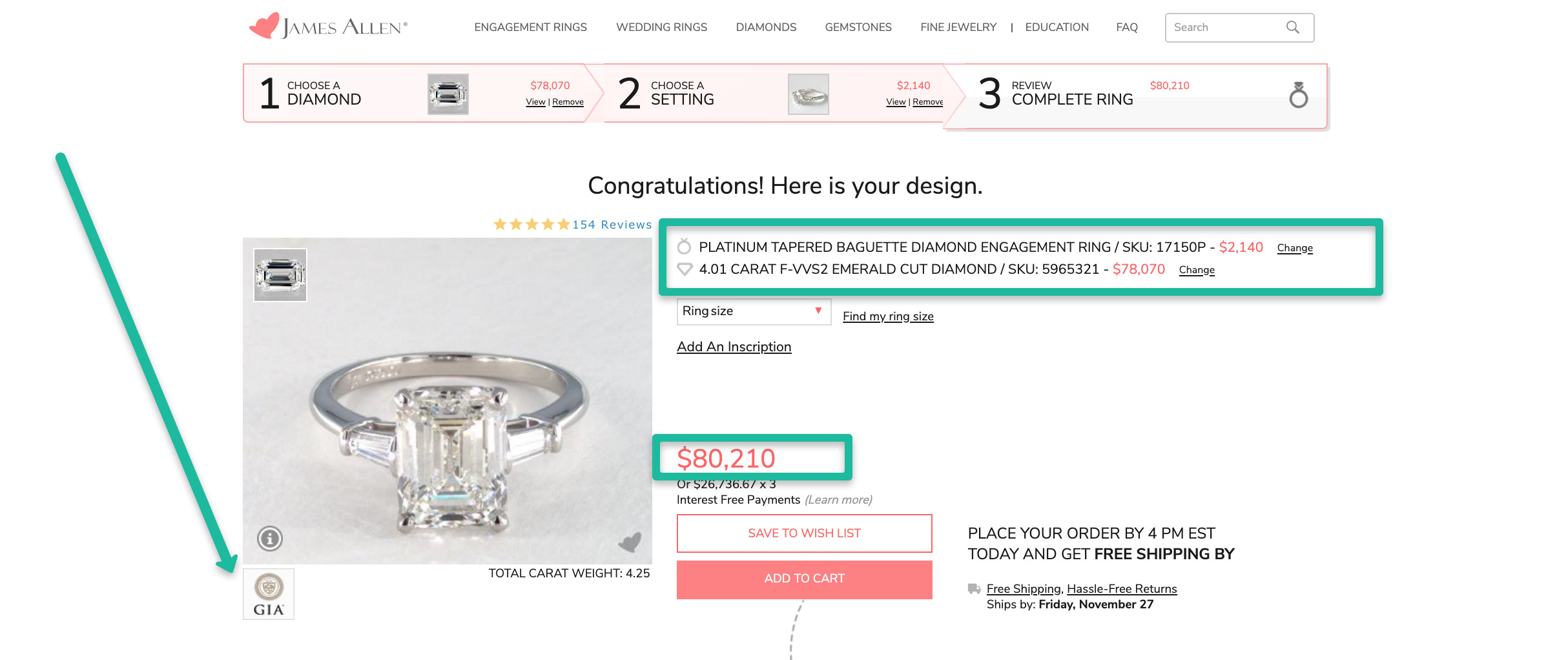Image resolution: width=1568 pixels, height=660 pixels.
Task: Click the complete ring icon in step 3
Action: [1298, 95]
